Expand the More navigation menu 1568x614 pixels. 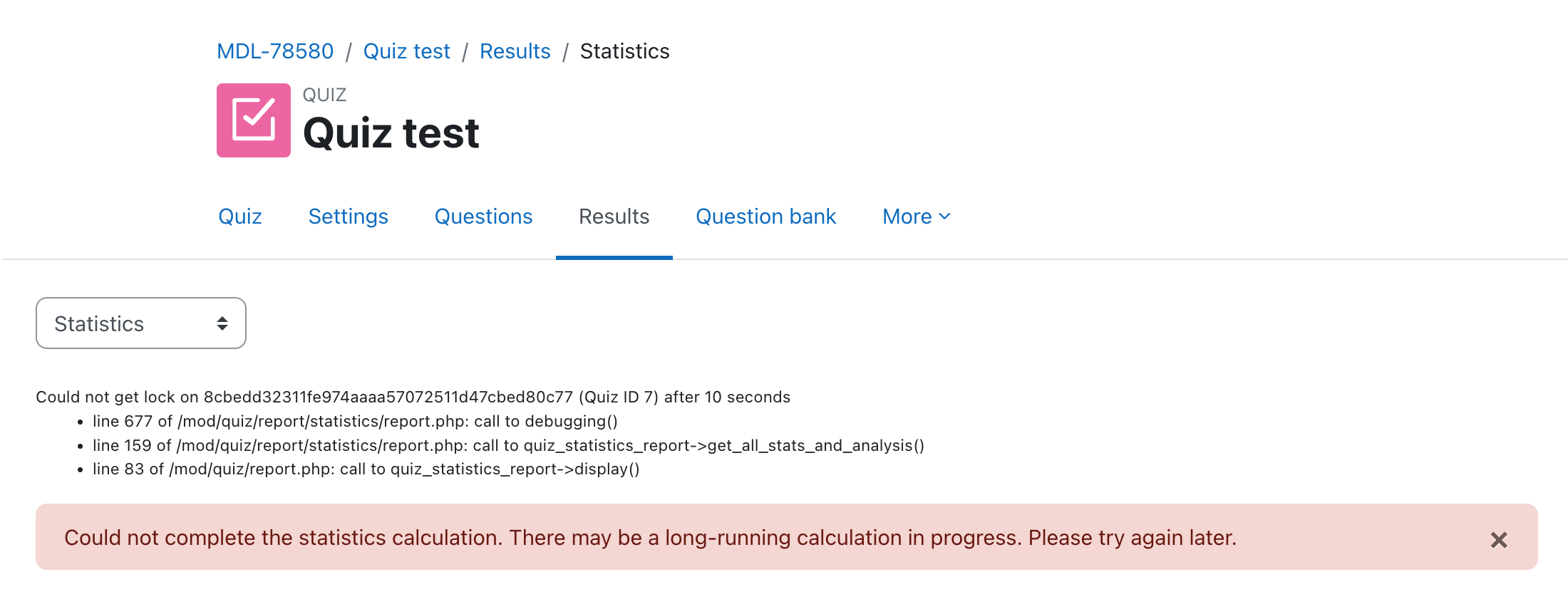pyautogui.click(x=917, y=217)
